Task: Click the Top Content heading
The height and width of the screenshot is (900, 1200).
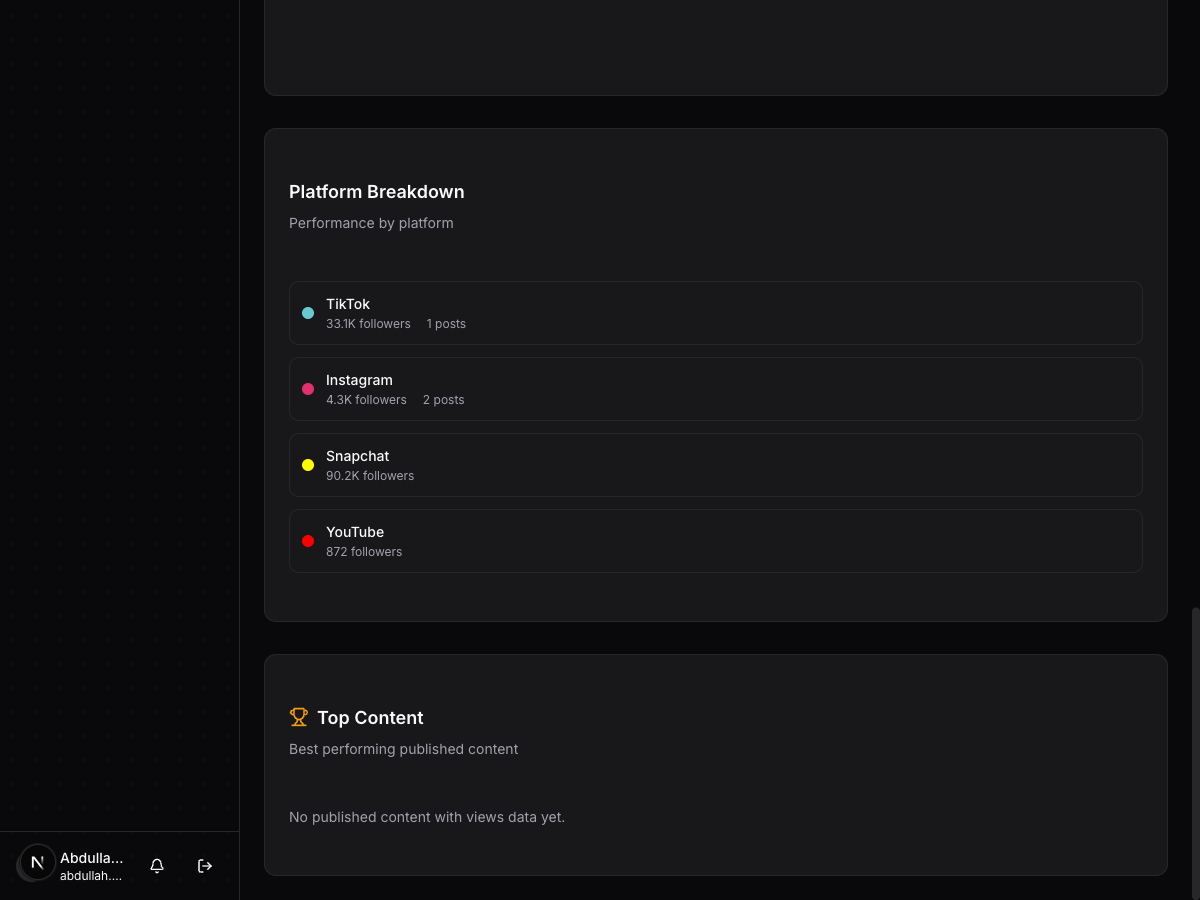Action: click(370, 717)
